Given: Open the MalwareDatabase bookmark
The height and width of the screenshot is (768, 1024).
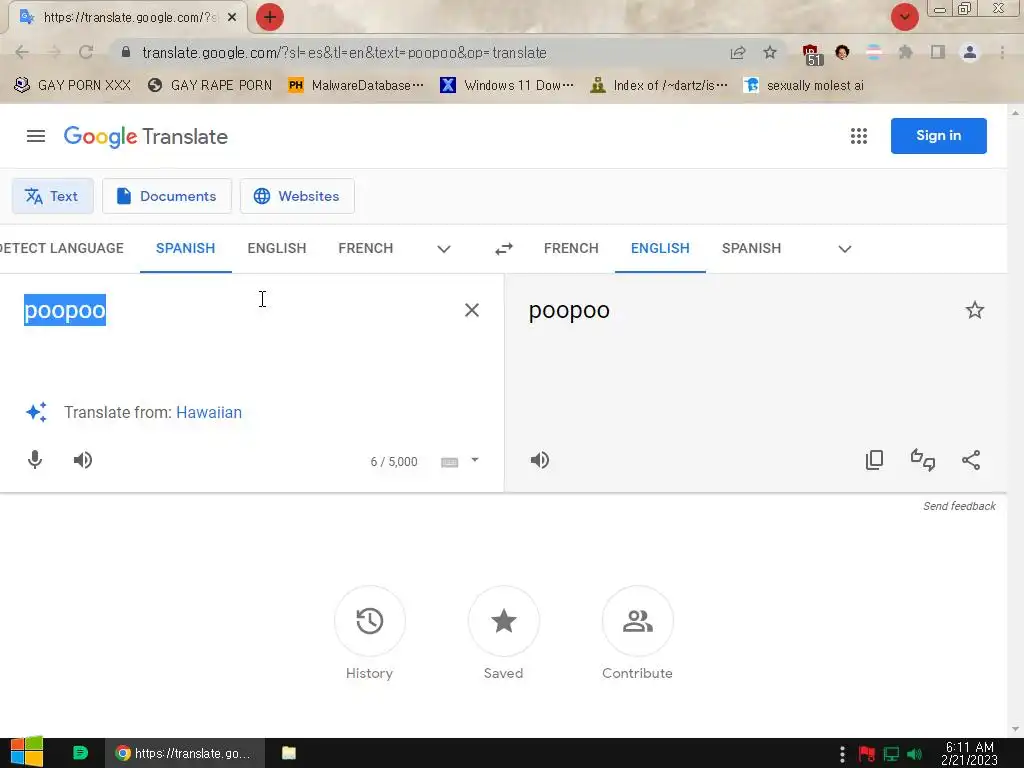Looking at the screenshot, I should click(x=356, y=85).
